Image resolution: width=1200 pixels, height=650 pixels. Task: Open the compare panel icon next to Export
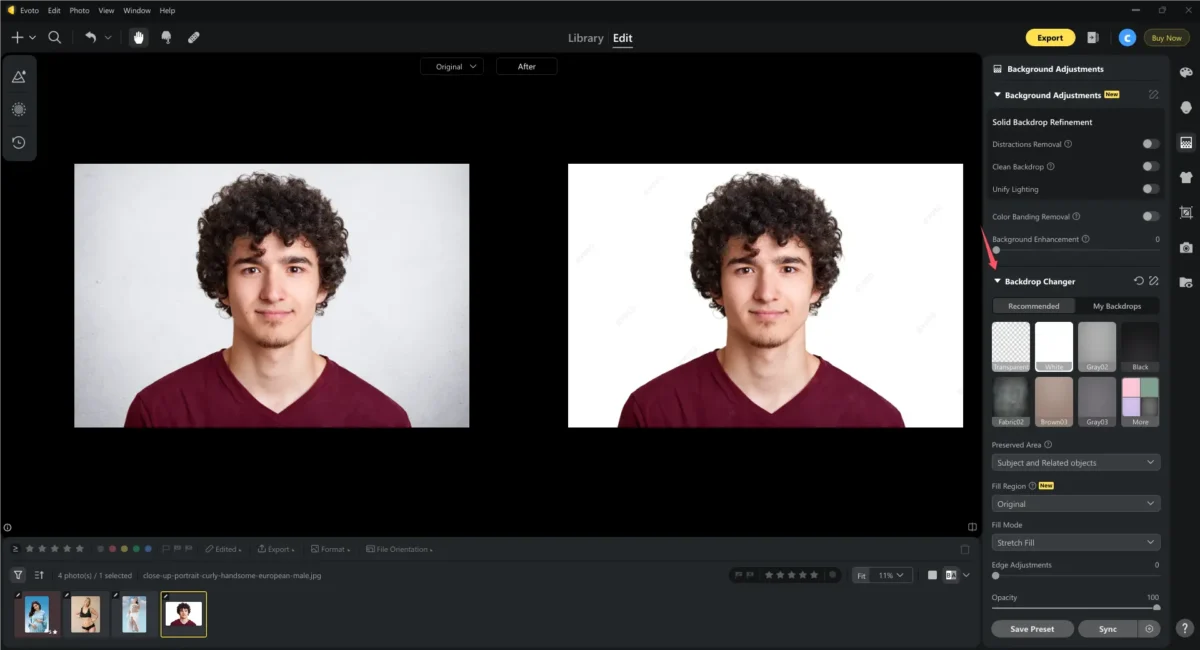coord(1093,38)
